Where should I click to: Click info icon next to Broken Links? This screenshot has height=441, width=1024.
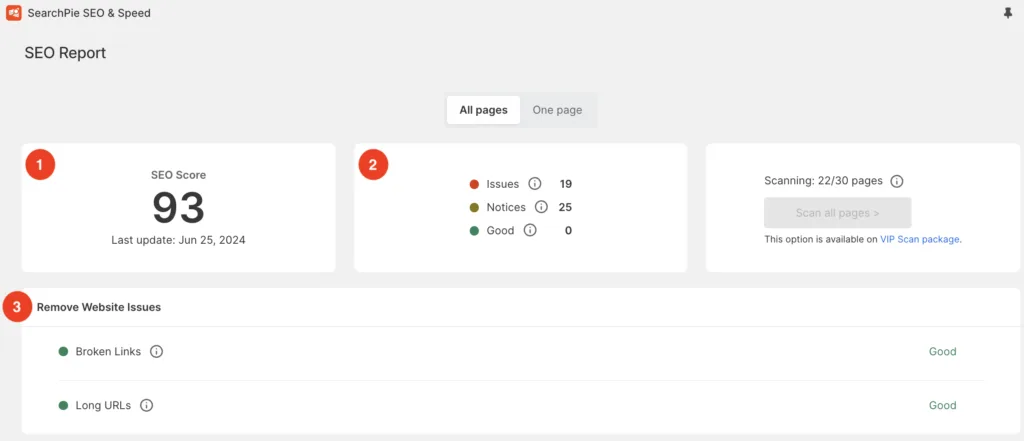(x=156, y=351)
